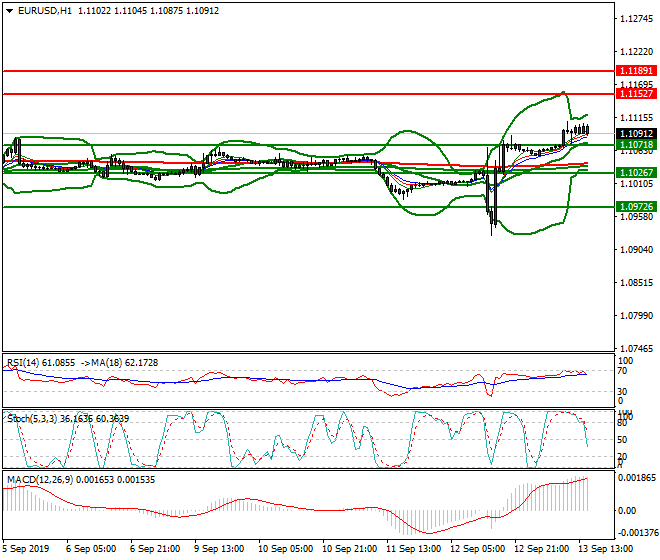
Task: Open the chart menu triangle beside EURUSD,H1
Action: pos(10,11)
